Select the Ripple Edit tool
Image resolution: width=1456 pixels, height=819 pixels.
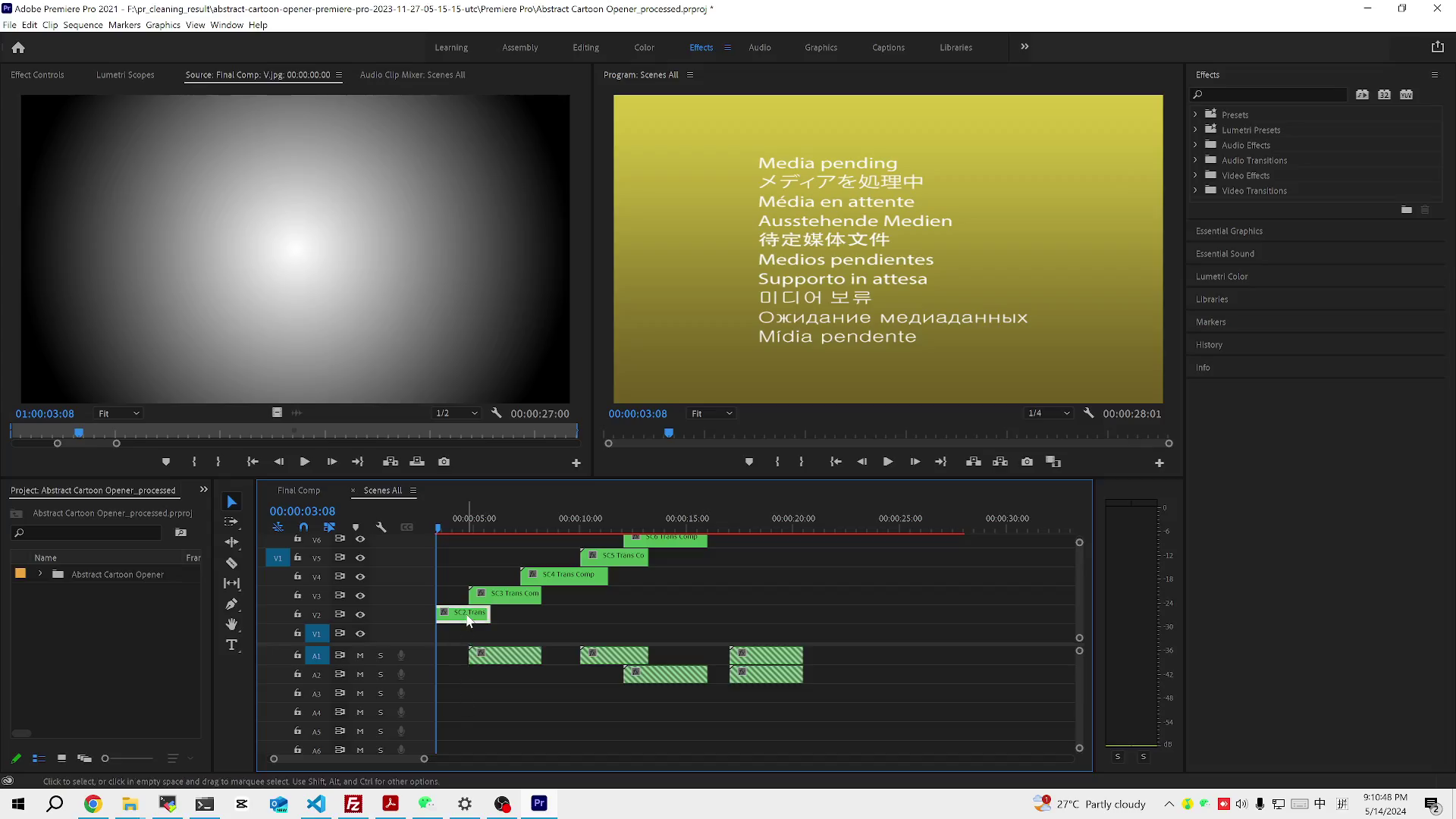232,542
